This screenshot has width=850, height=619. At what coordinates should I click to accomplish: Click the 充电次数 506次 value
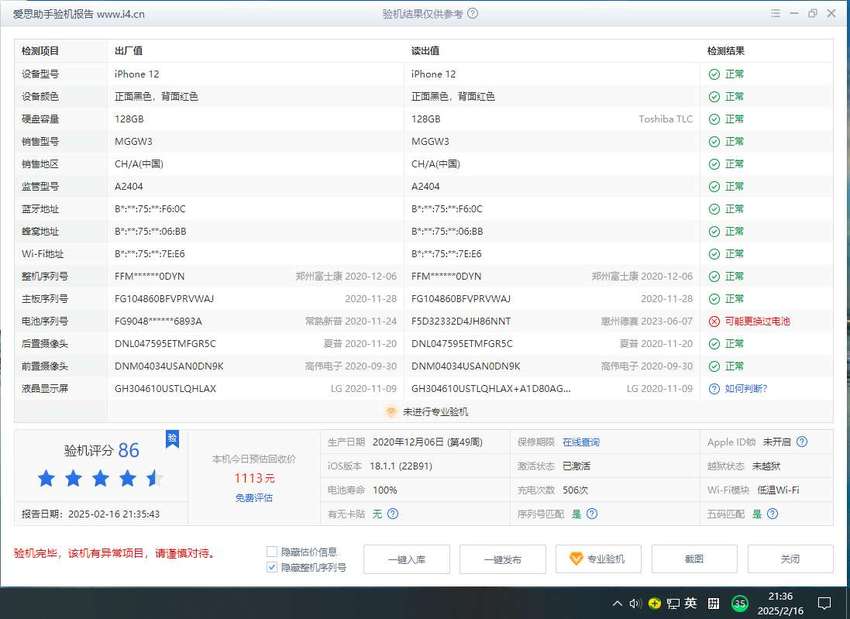point(575,490)
